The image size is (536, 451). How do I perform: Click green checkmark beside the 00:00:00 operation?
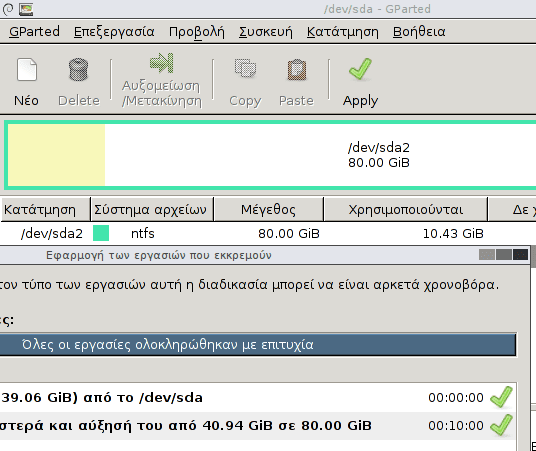[x=501, y=397]
